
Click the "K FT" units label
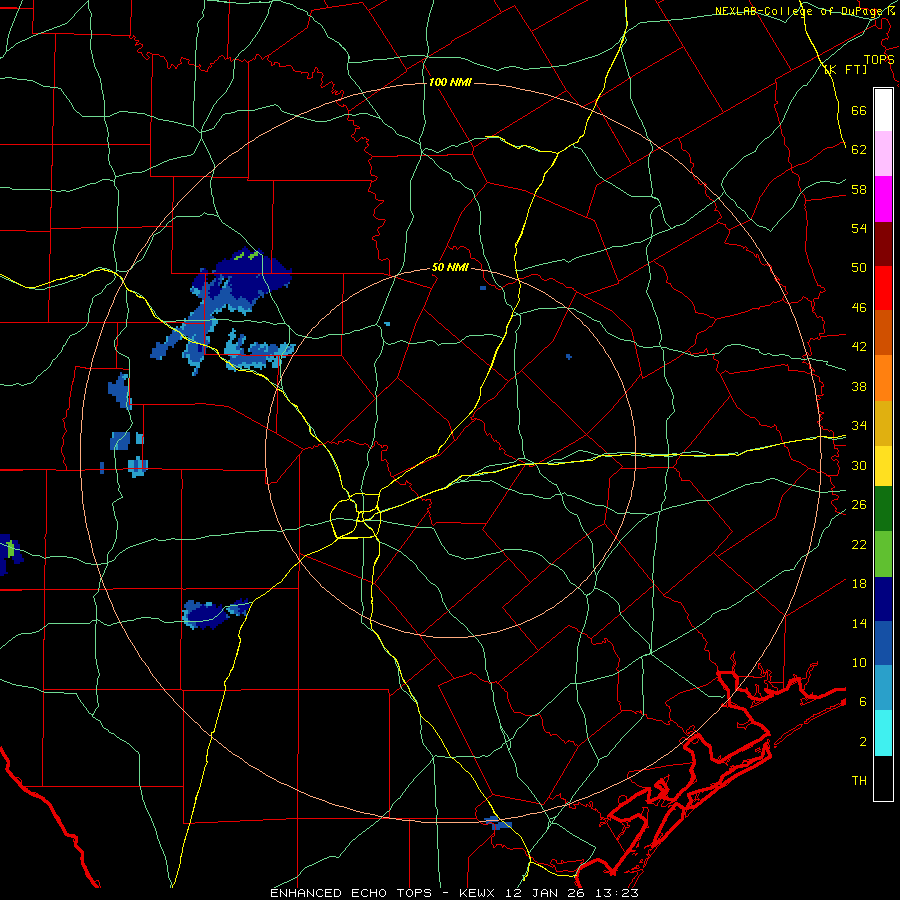click(x=846, y=70)
